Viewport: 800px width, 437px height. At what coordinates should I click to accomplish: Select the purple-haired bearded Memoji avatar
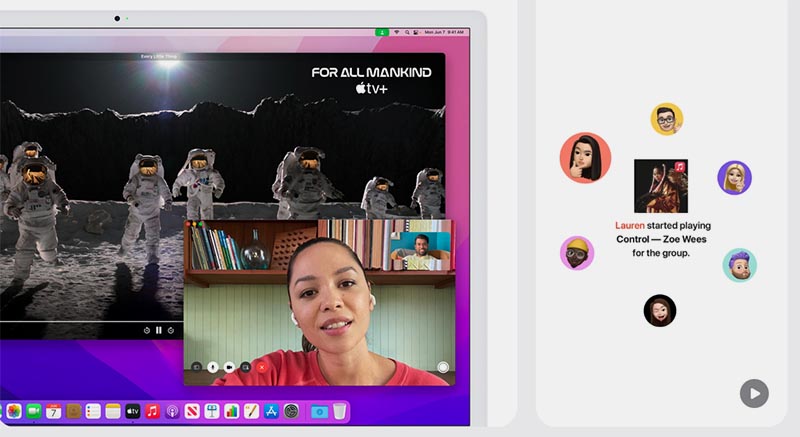pyautogui.click(x=740, y=265)
